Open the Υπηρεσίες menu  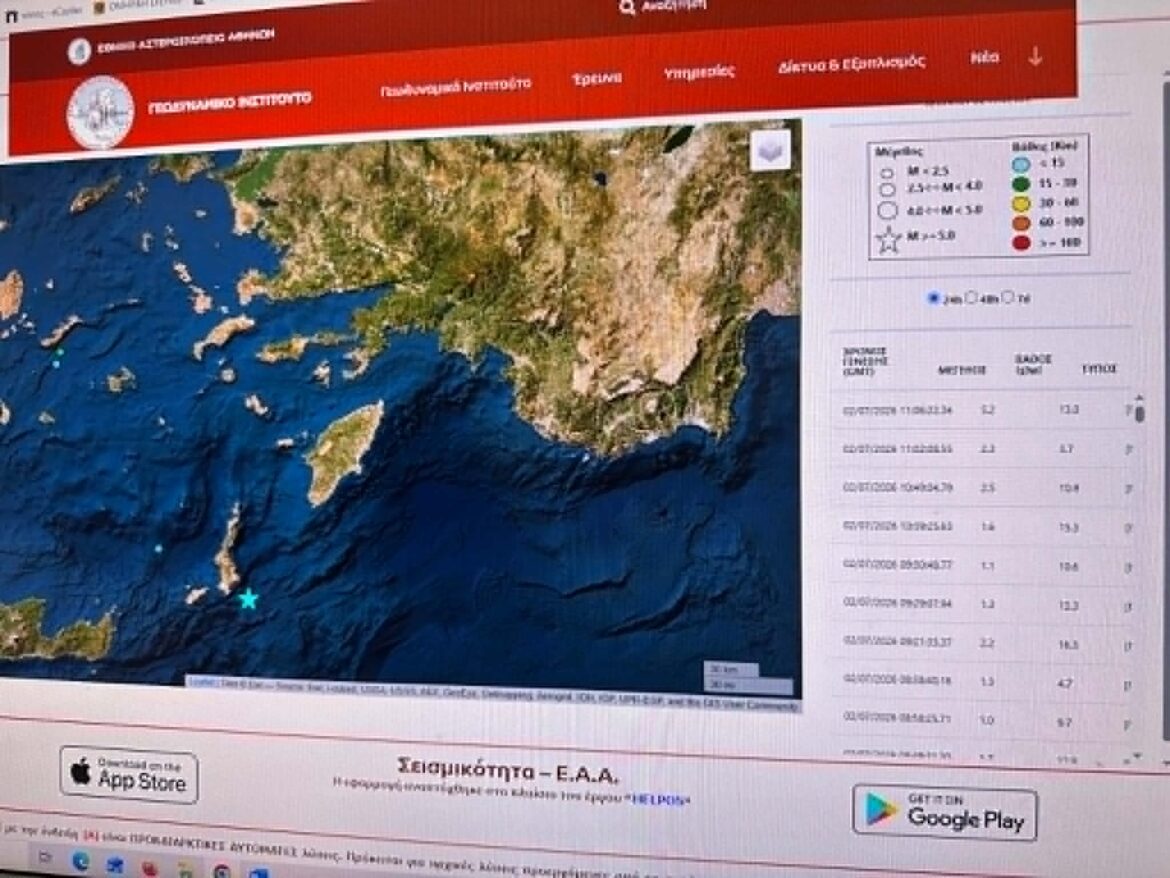(699, 72)
